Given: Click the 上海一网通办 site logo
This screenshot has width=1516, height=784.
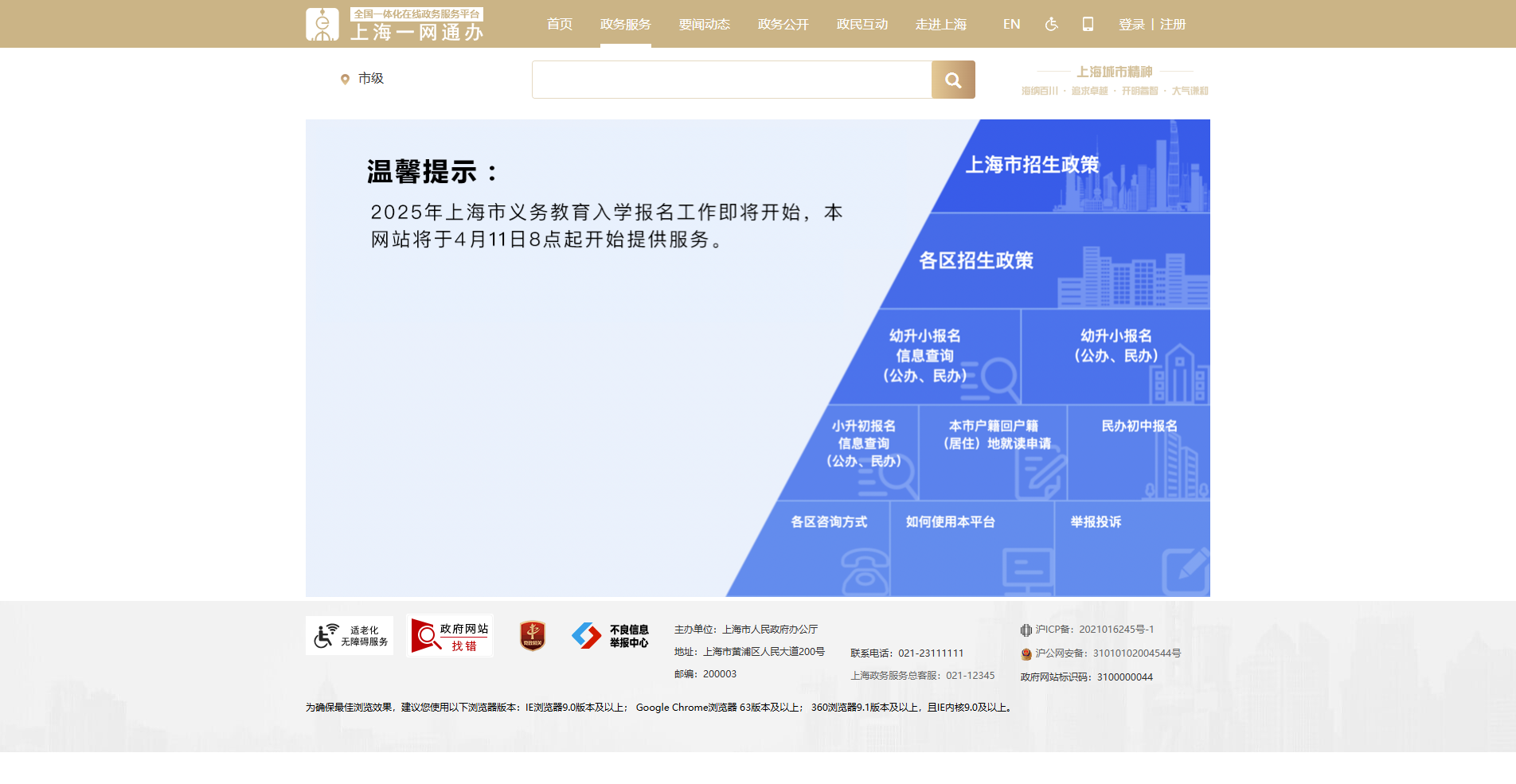Looking at the screenshot, I should pos(395,24).
